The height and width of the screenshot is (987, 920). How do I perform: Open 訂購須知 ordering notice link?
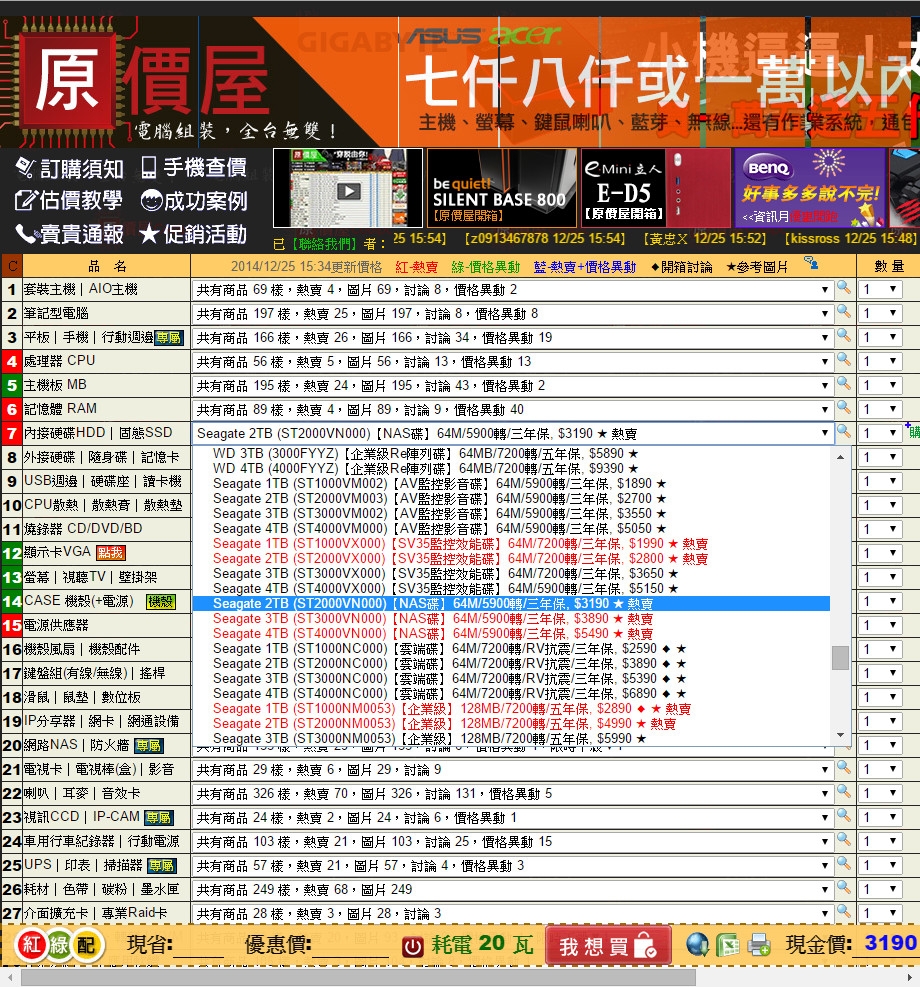point(69,168)
